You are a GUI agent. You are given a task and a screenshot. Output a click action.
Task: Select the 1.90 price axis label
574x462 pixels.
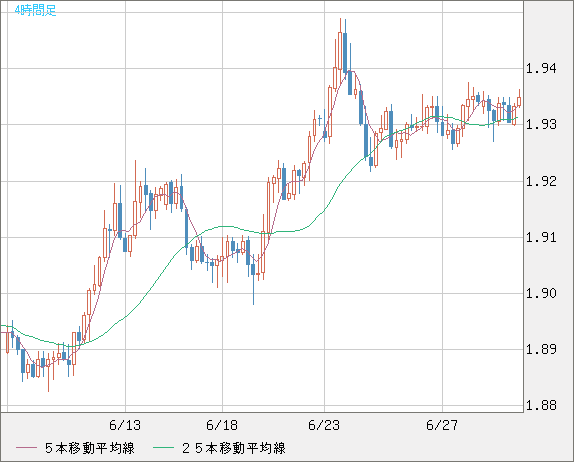pyautogui.click(x=541, y=293)
